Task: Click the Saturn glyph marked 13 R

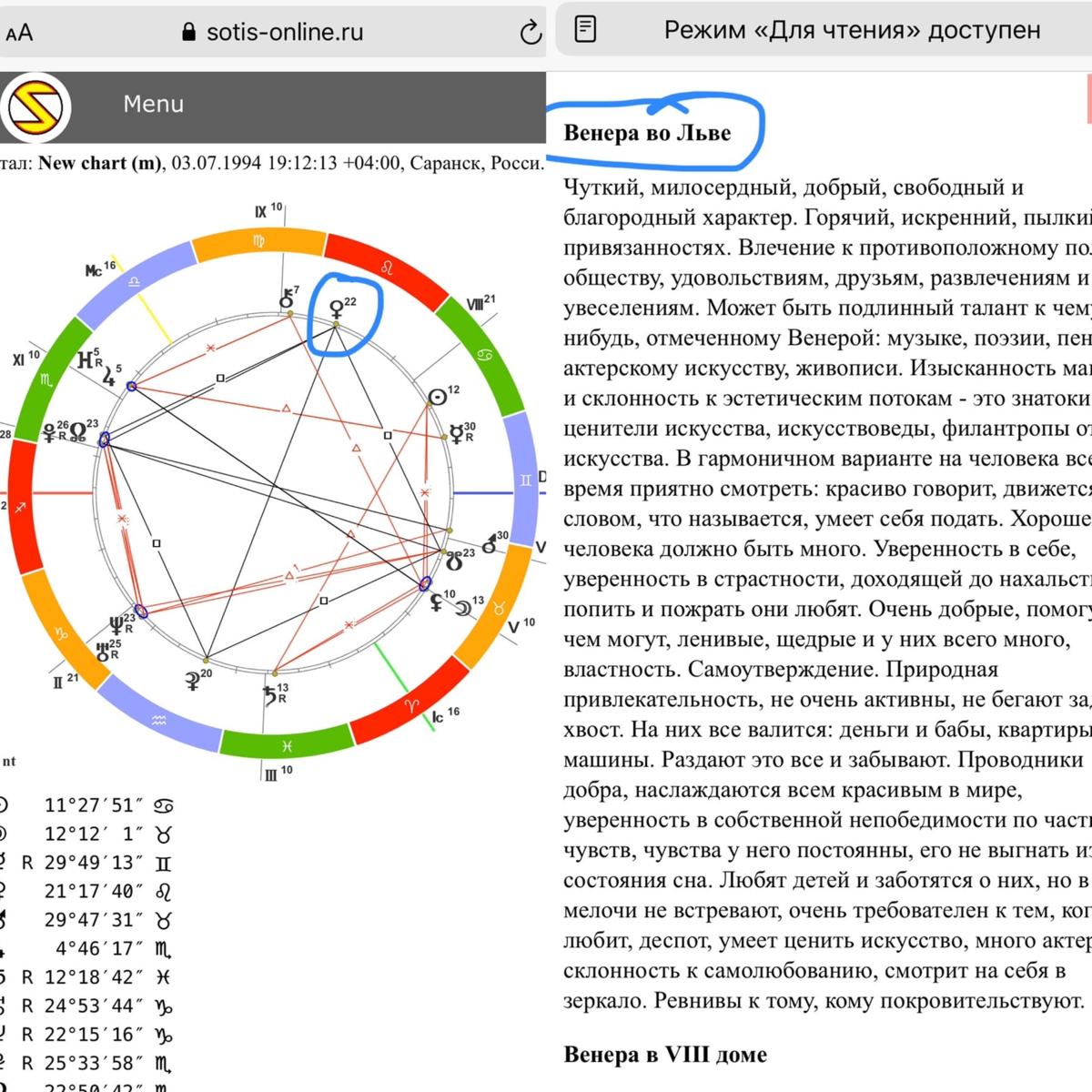Action: coord(269,696)
